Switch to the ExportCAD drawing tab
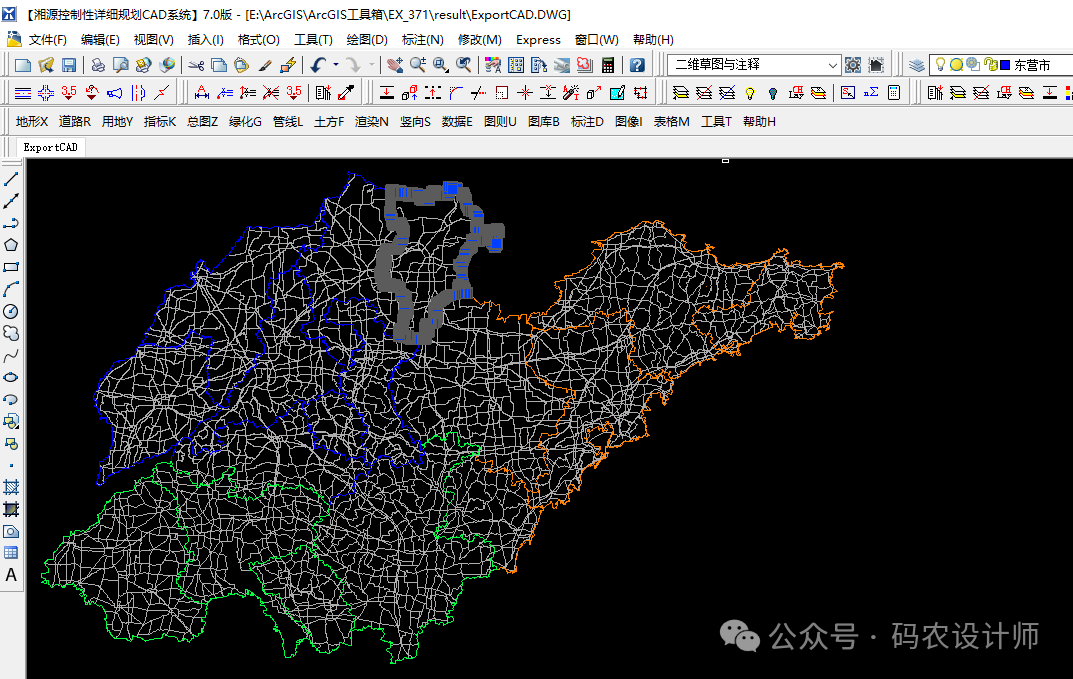 click(x=50, y=147)
